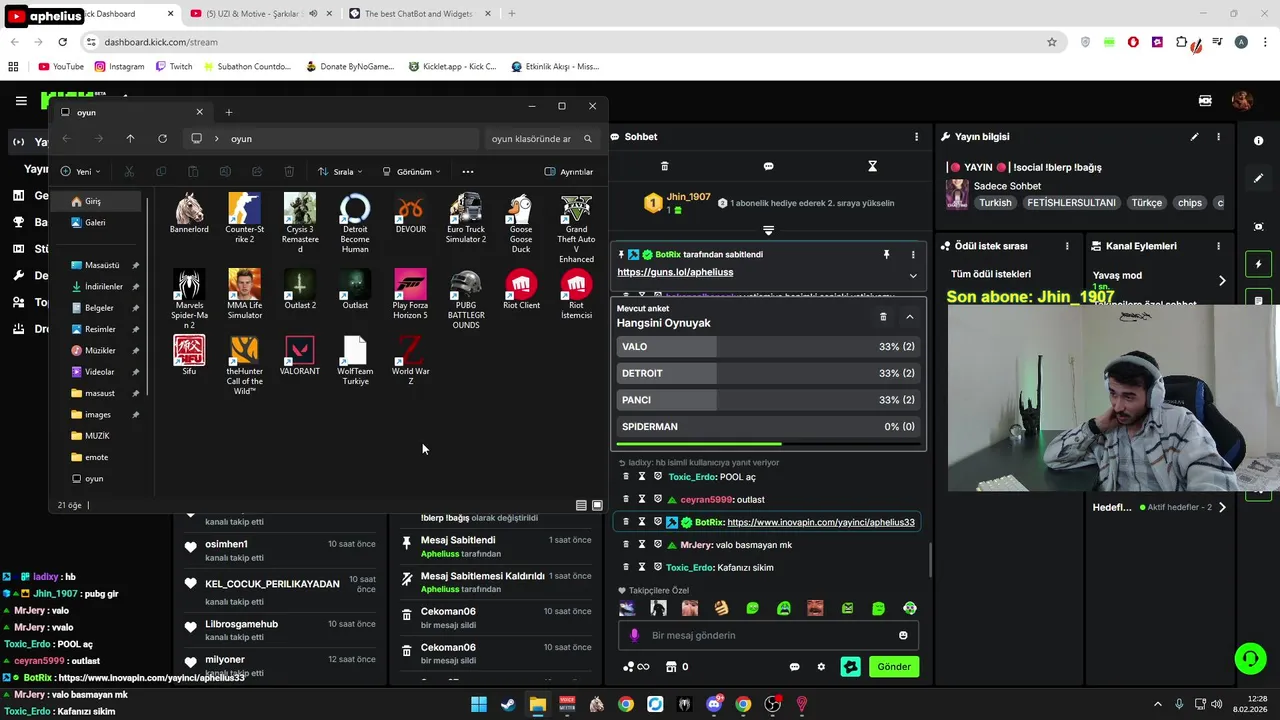
Task: Open İndirilenler folder in sidebar
Action: [104, 287]
